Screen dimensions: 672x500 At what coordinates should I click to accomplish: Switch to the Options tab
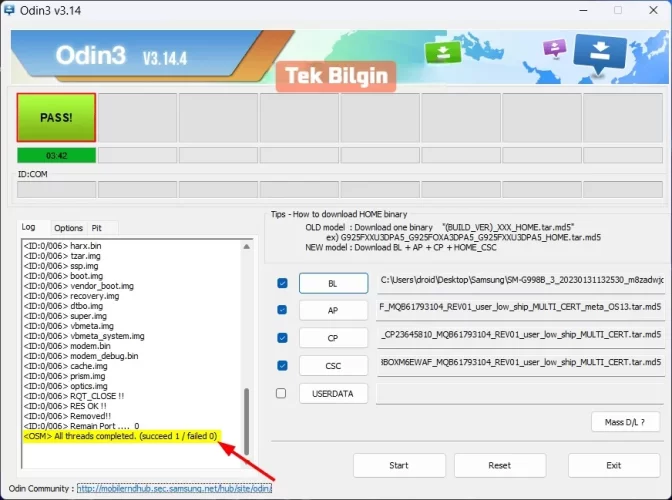pyautogui.click(x=68, y=228)
